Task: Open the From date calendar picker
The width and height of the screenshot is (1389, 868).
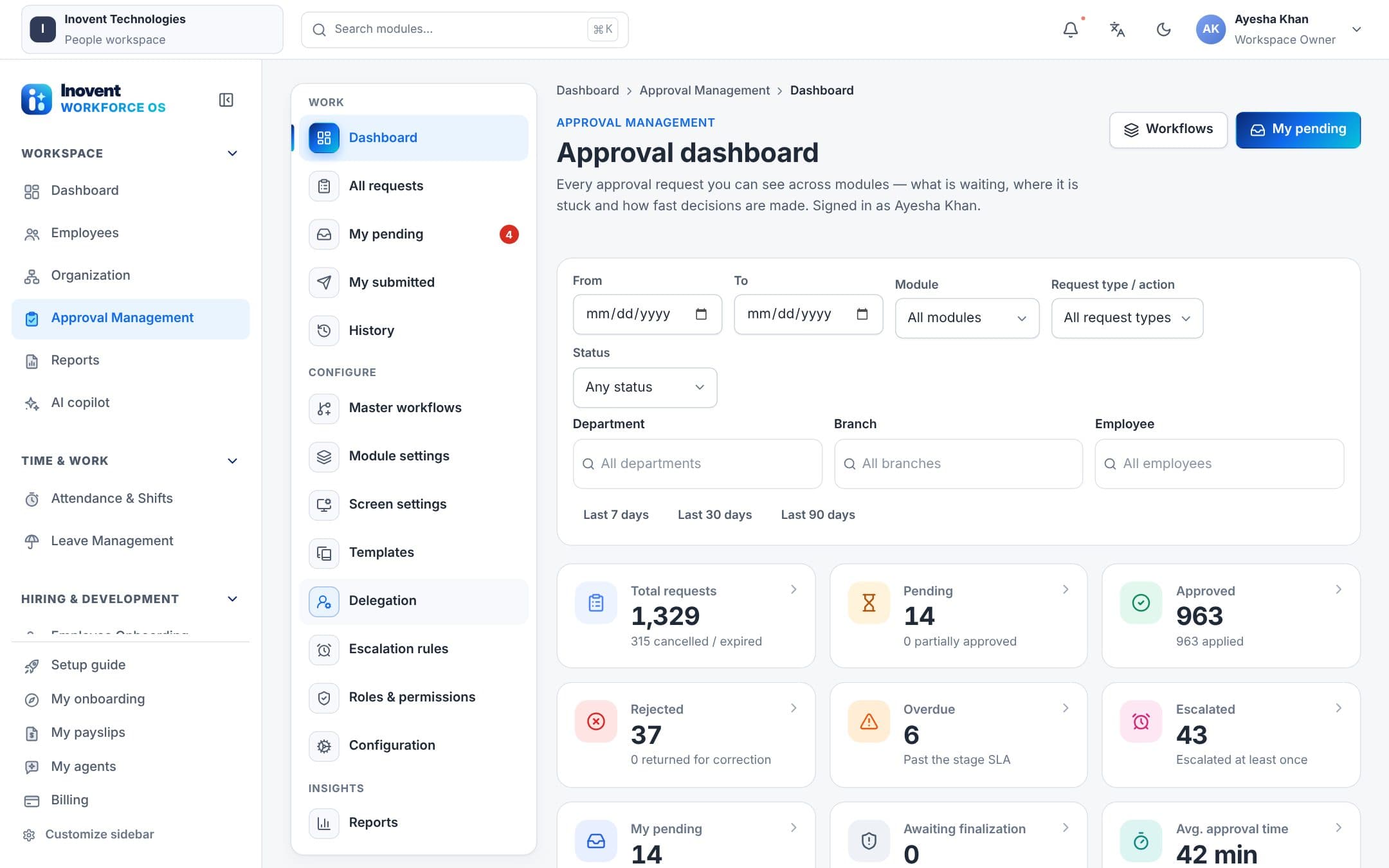Action: point(701,314)
